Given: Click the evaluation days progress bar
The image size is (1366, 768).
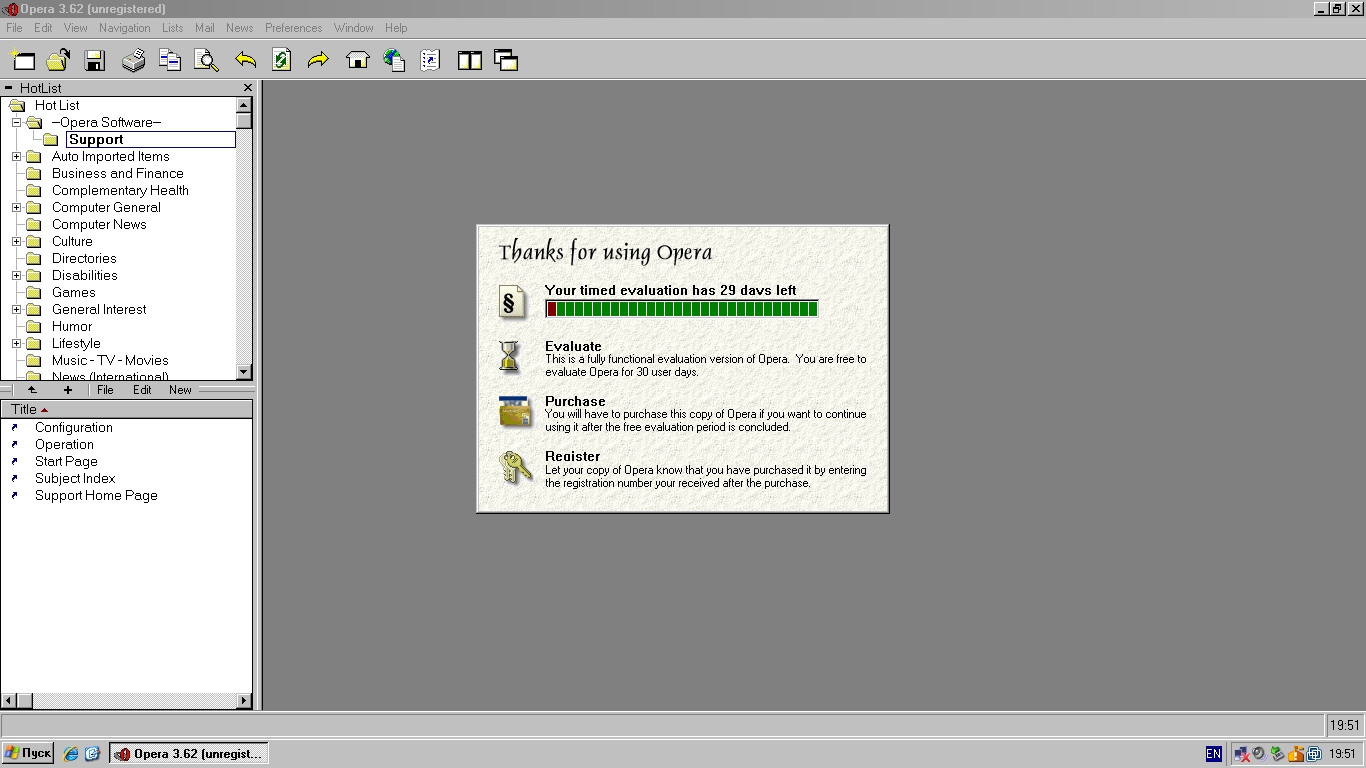Looking at the screenshot, I should pos(681,309).
